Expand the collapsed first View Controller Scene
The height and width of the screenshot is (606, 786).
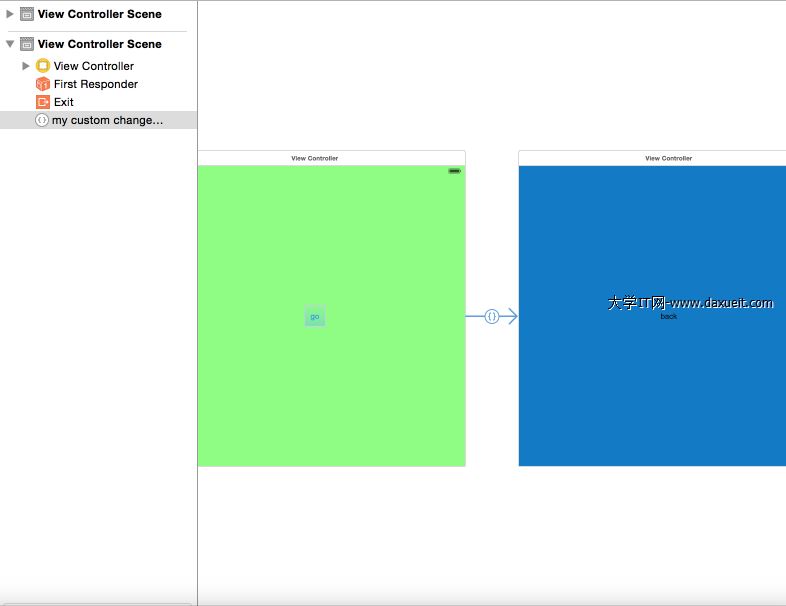point(10,14)
